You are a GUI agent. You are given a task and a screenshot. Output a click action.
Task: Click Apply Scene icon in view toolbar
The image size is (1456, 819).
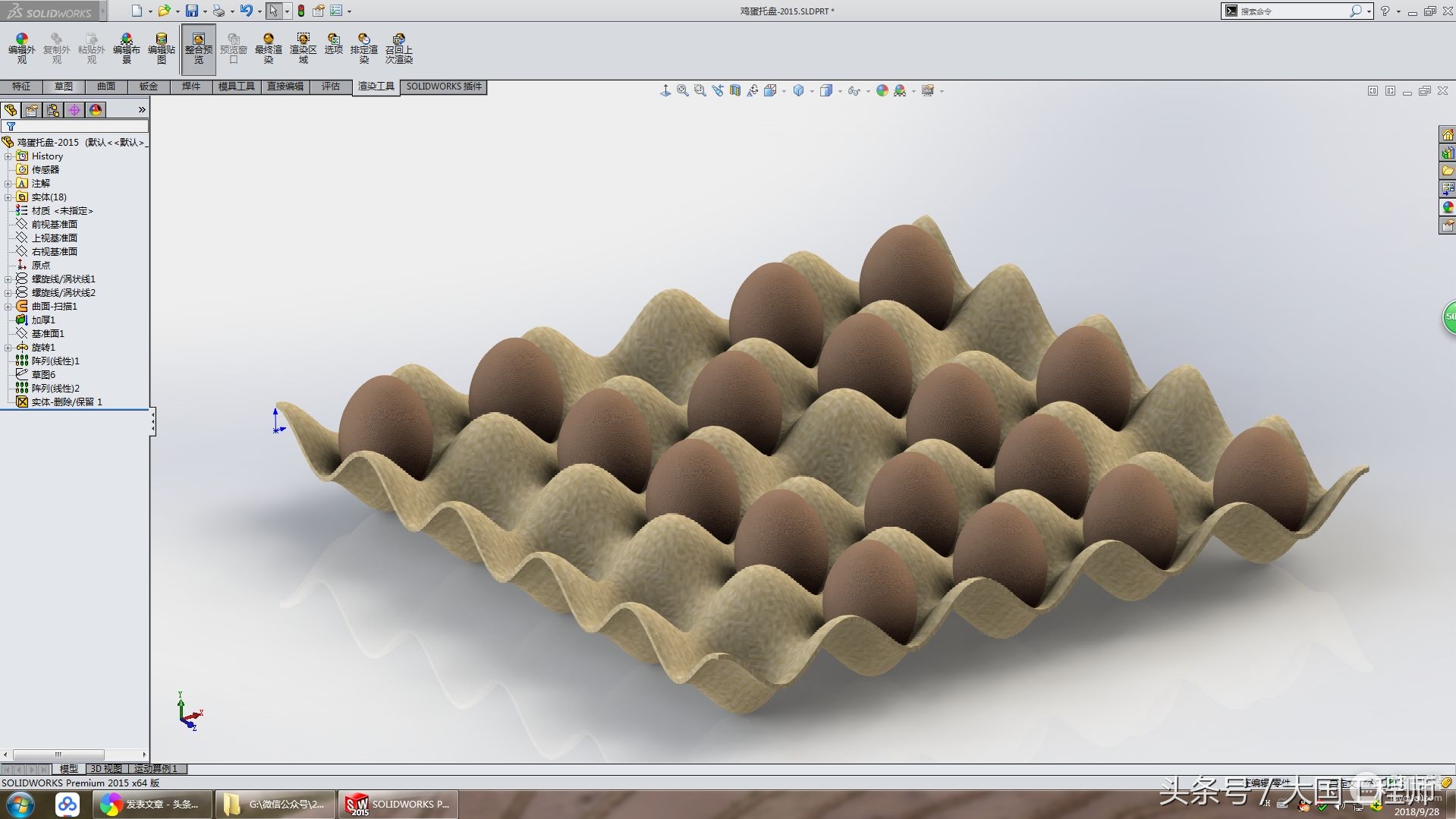[900, 90]
